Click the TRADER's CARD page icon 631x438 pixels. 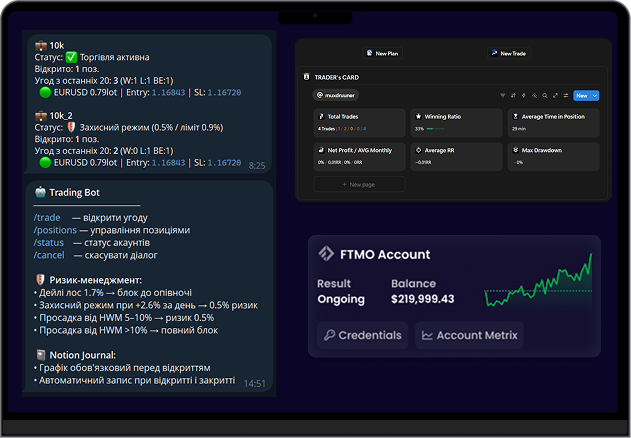(x=306, y=77)
